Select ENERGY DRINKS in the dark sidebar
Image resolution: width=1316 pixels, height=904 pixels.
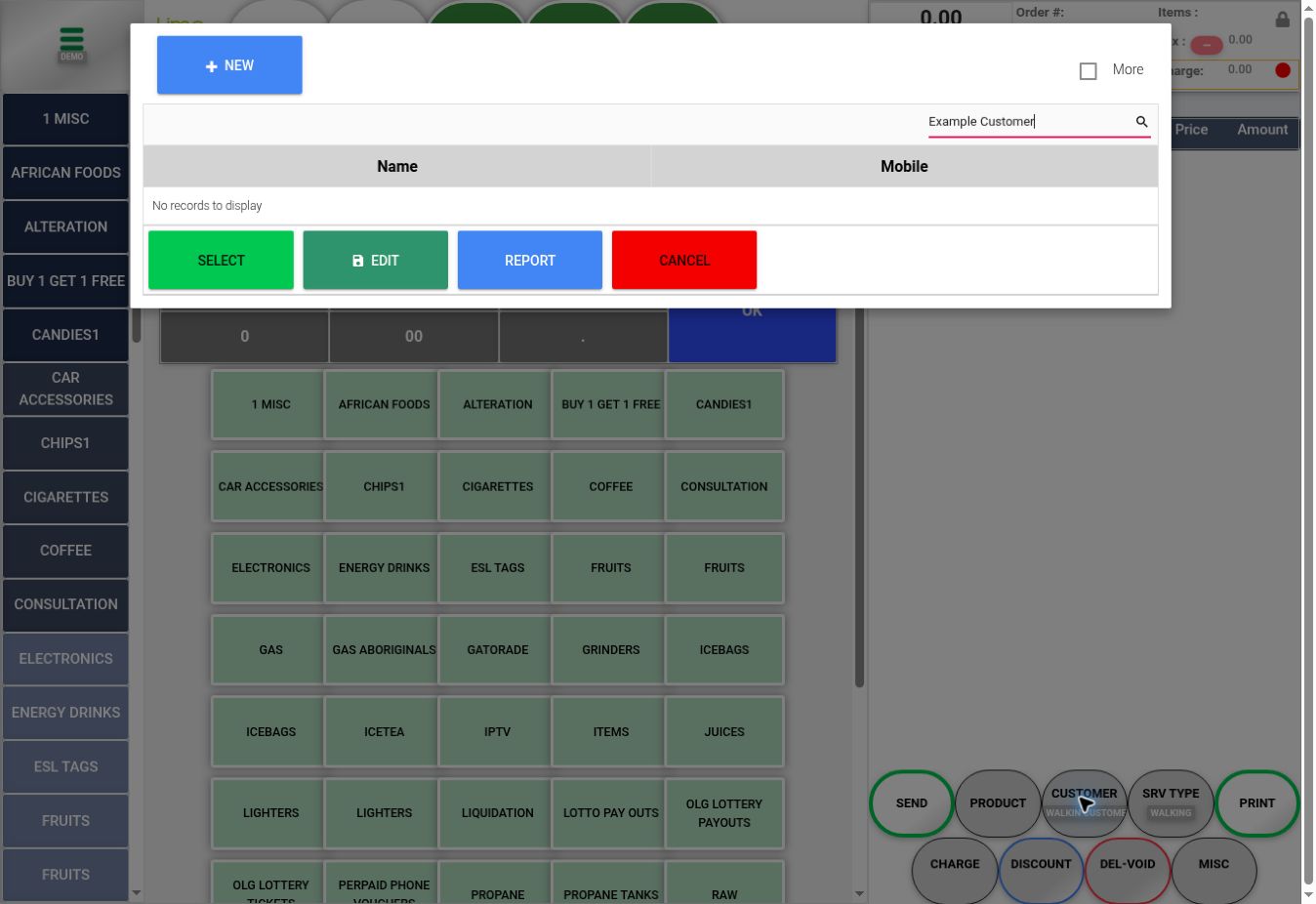click(x=65, y=713)
